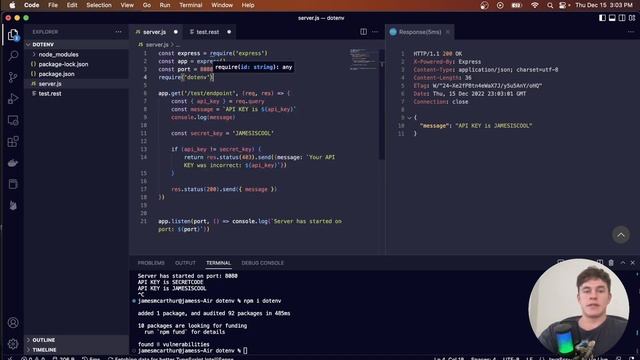Screen dimensions: 640x360
Task: Open the Code application menu
Action: pos(31,5)
